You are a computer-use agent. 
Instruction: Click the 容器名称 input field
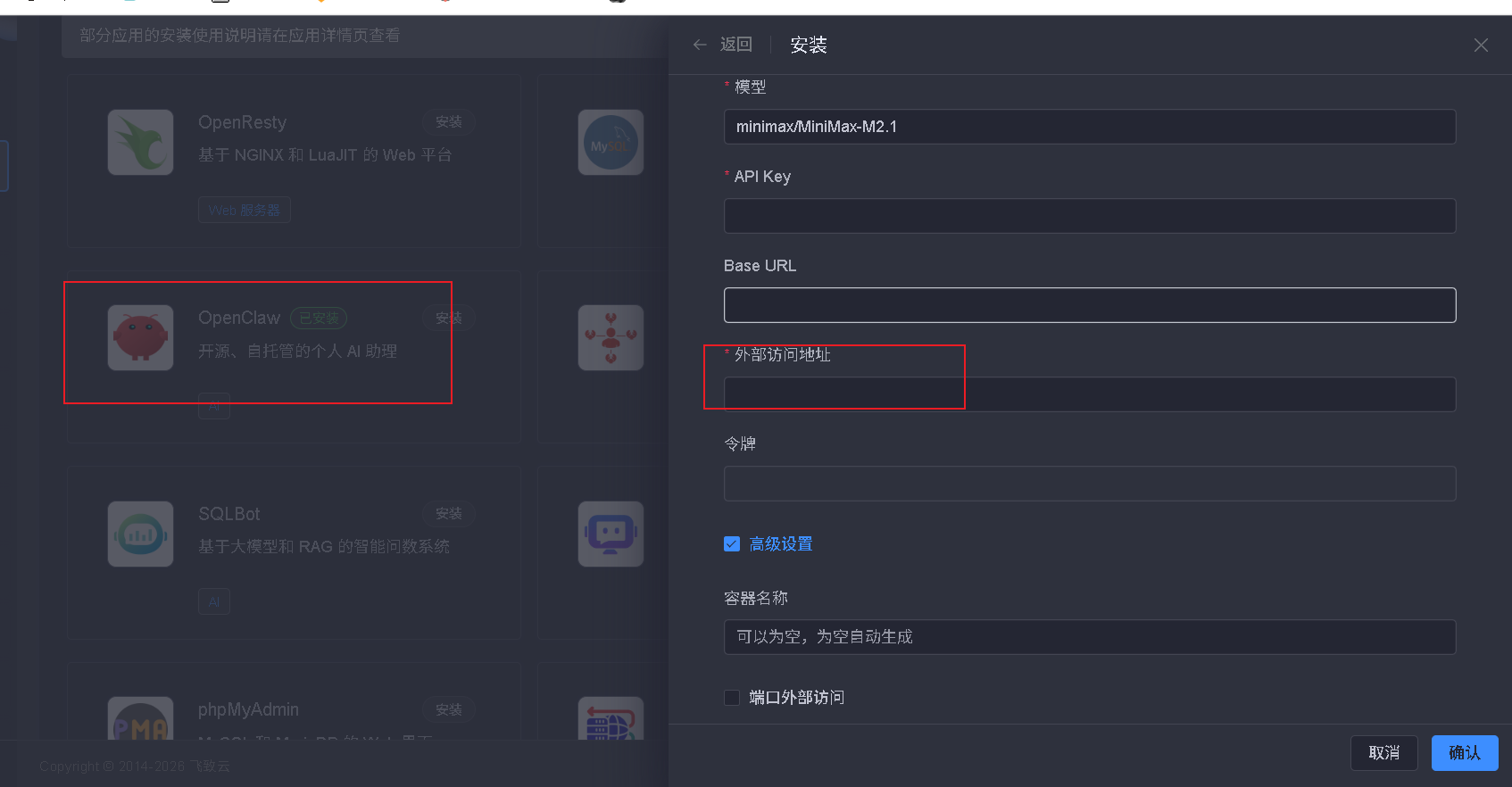pyautogui.click(x=1089, y=637)
